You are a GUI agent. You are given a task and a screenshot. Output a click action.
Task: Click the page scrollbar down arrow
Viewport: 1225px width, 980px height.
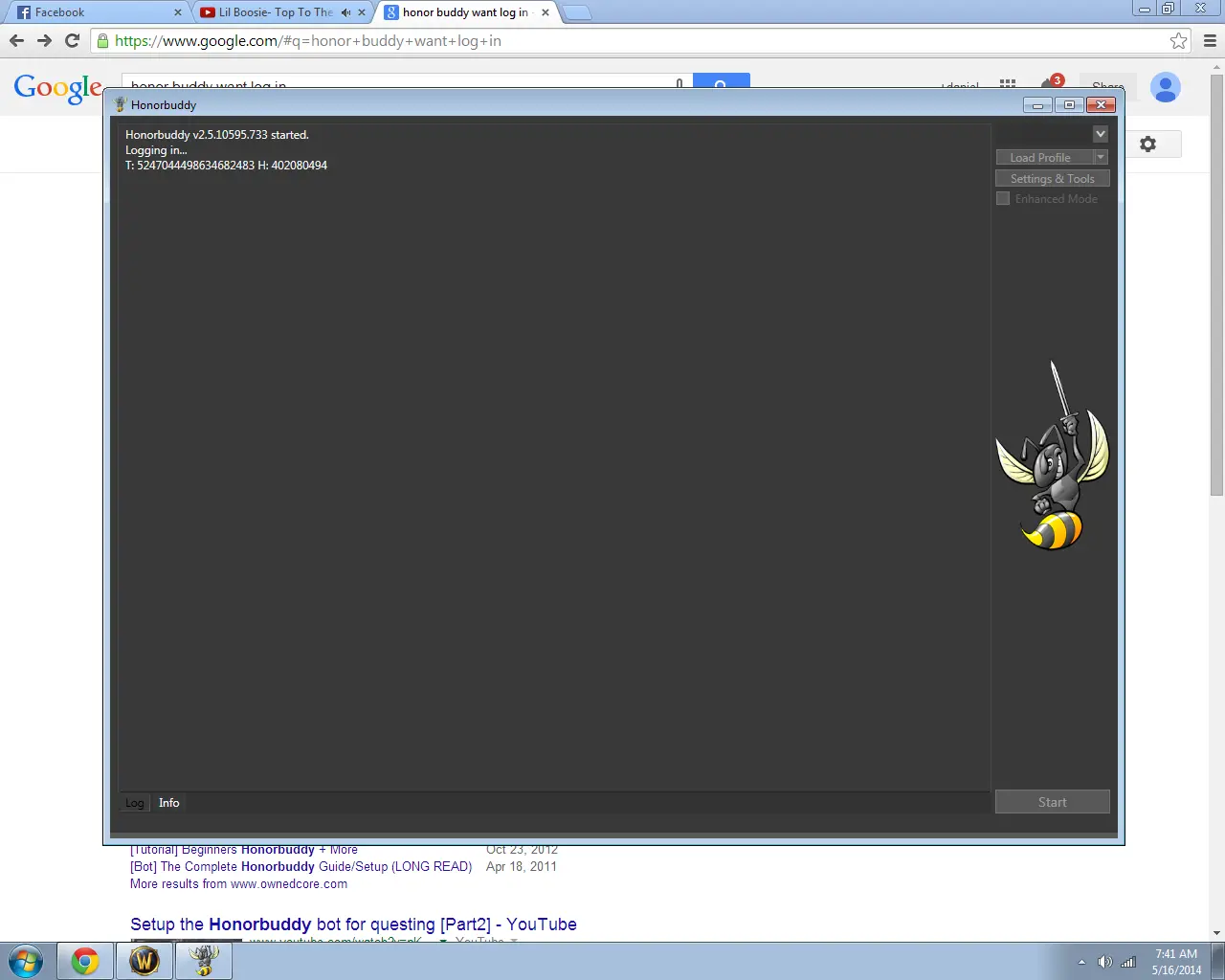(x=1217, y=933)
